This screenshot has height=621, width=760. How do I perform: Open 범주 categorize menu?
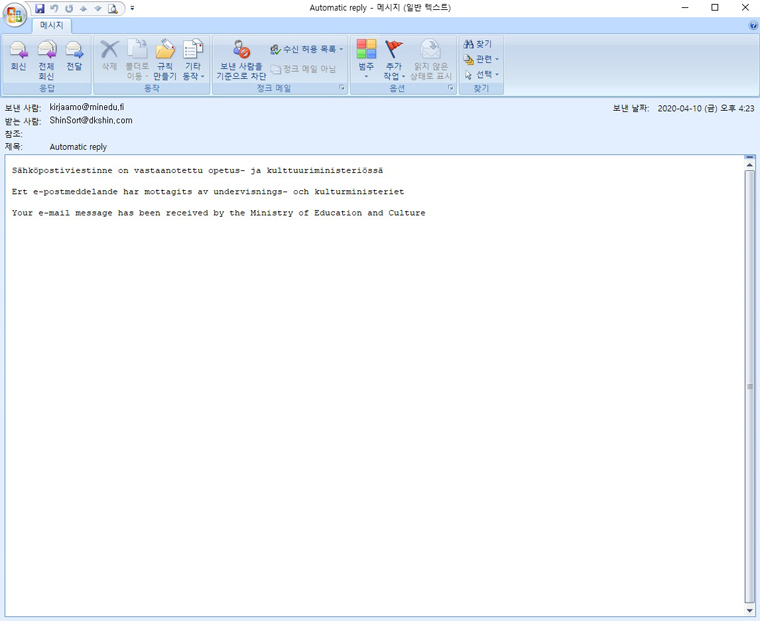tap(366, 59)
